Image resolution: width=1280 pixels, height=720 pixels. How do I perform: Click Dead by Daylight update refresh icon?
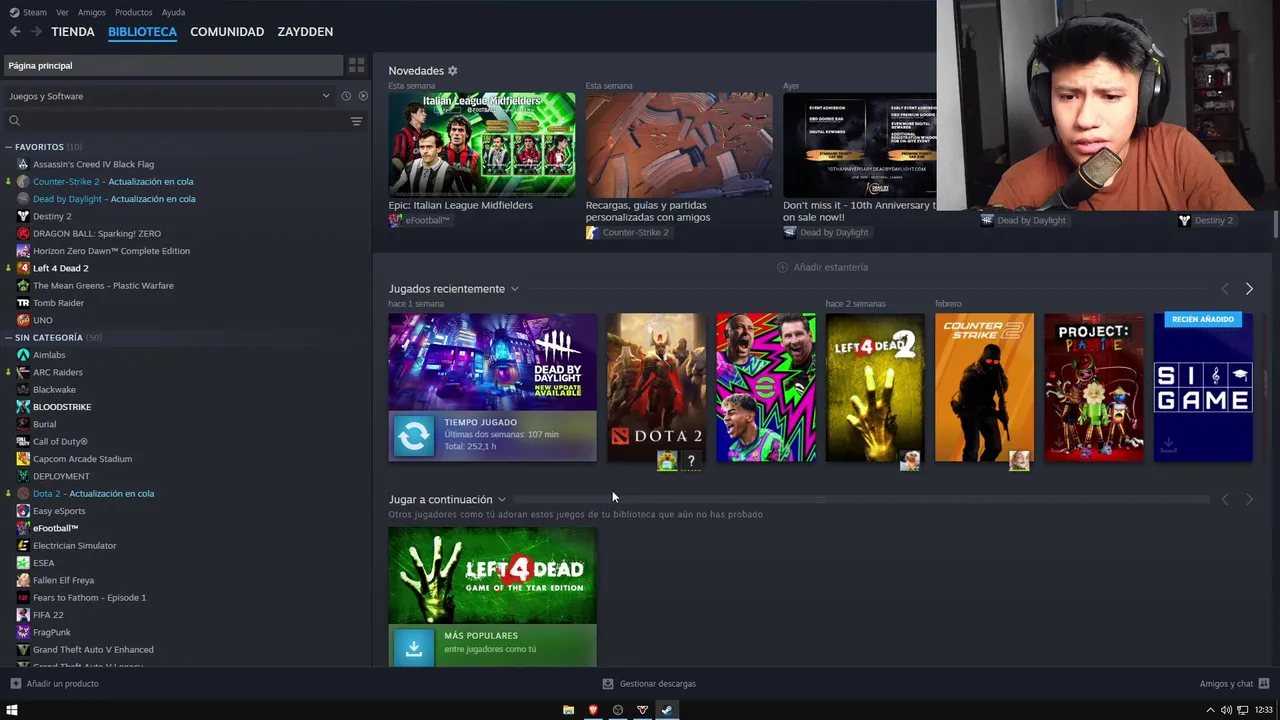tap(414, 436)
